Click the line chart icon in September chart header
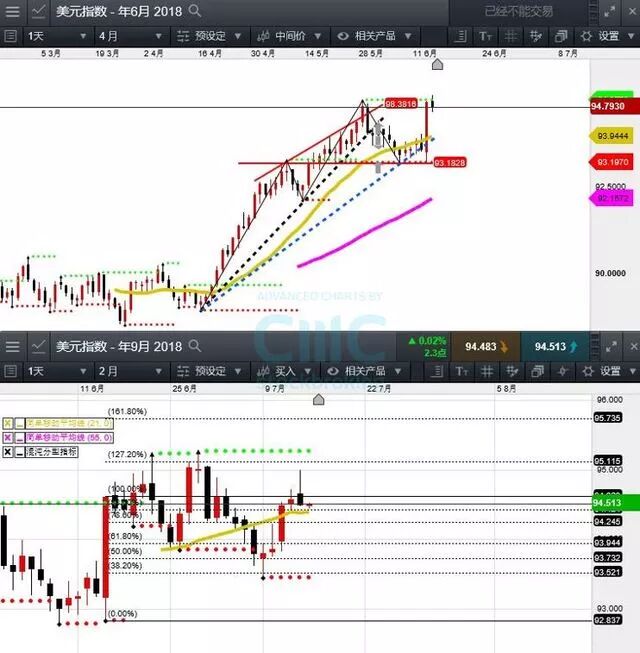Image resolution: width=640 pixels, height=653 pixels. point(39,346)
